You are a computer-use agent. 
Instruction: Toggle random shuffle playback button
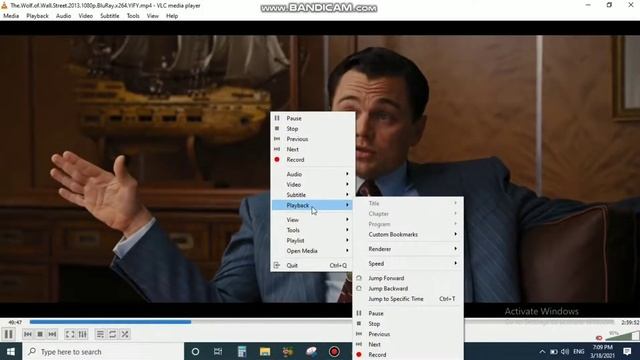pos(125,334)
